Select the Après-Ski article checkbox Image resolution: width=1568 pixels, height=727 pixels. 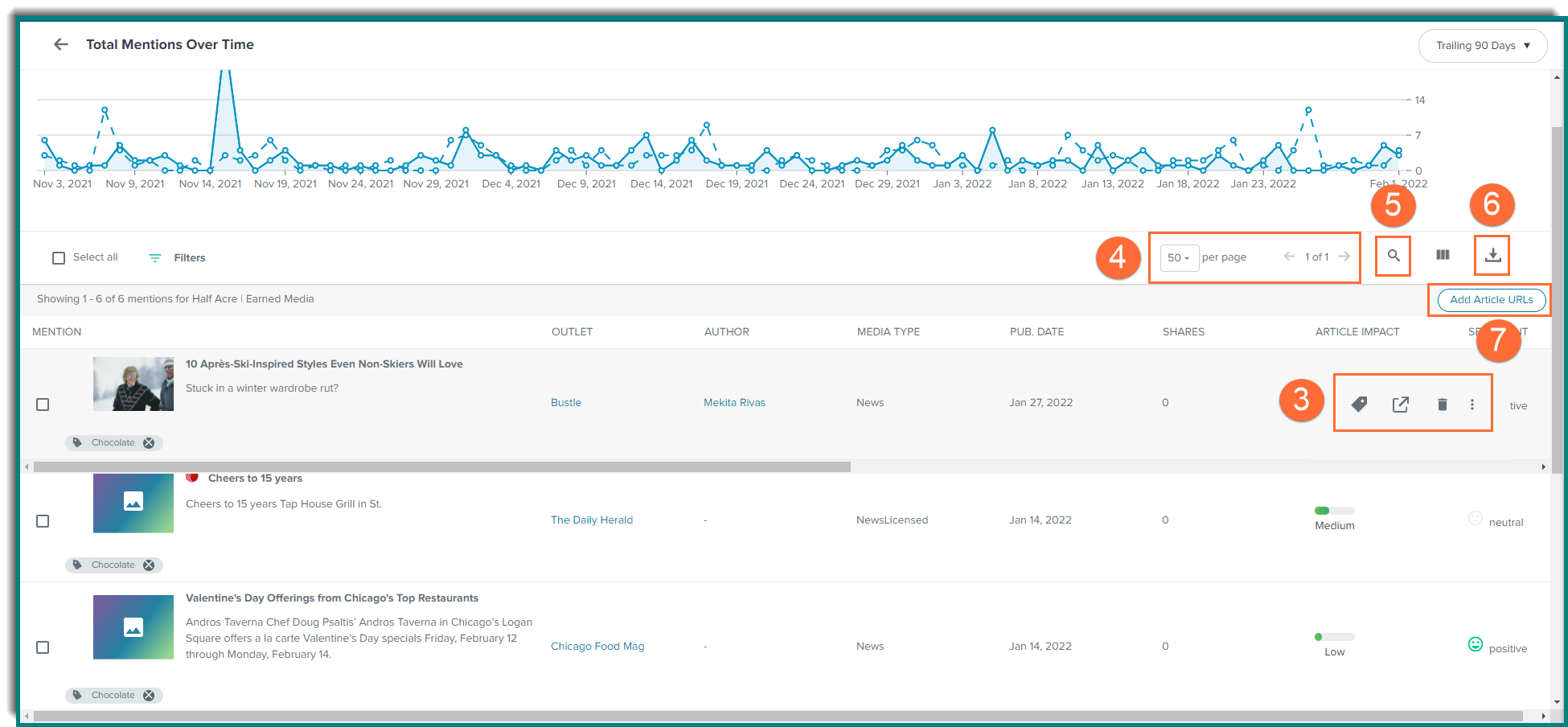coord(43,405)
